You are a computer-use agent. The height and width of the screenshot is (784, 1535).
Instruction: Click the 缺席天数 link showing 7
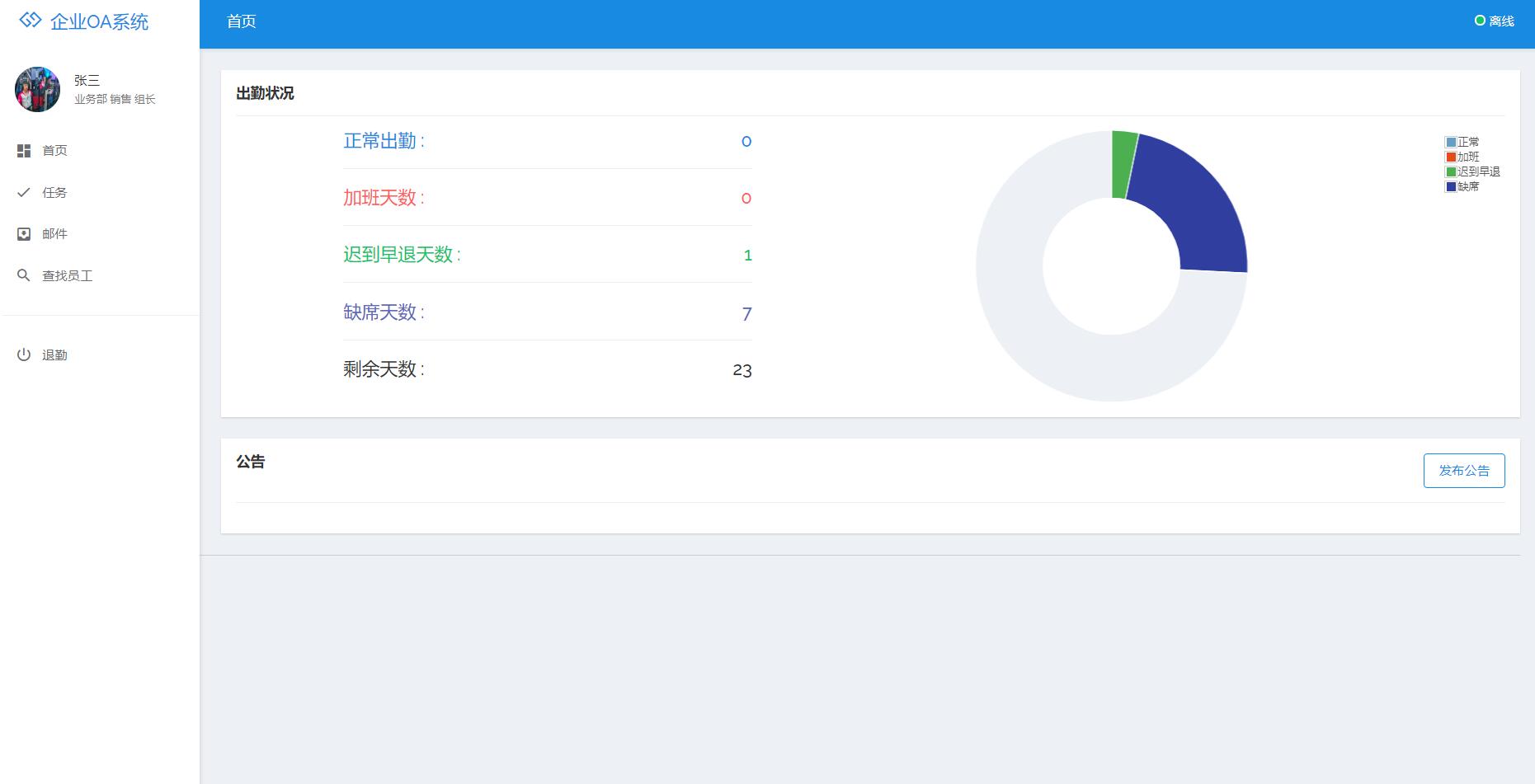pyautogui.click(x=383, y=312)
